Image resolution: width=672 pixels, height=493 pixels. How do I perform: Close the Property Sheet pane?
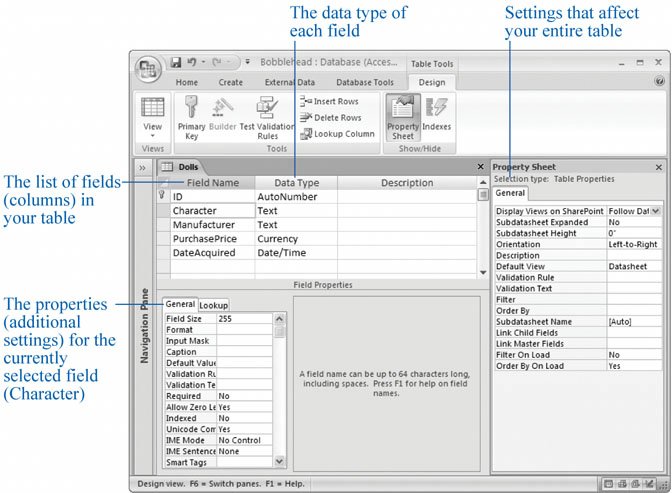click(x=658, y=167)
